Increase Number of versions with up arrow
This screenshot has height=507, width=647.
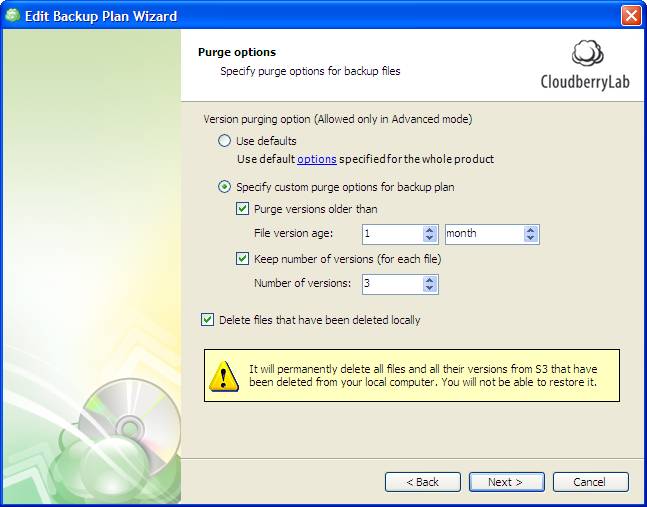coord(430,280)
